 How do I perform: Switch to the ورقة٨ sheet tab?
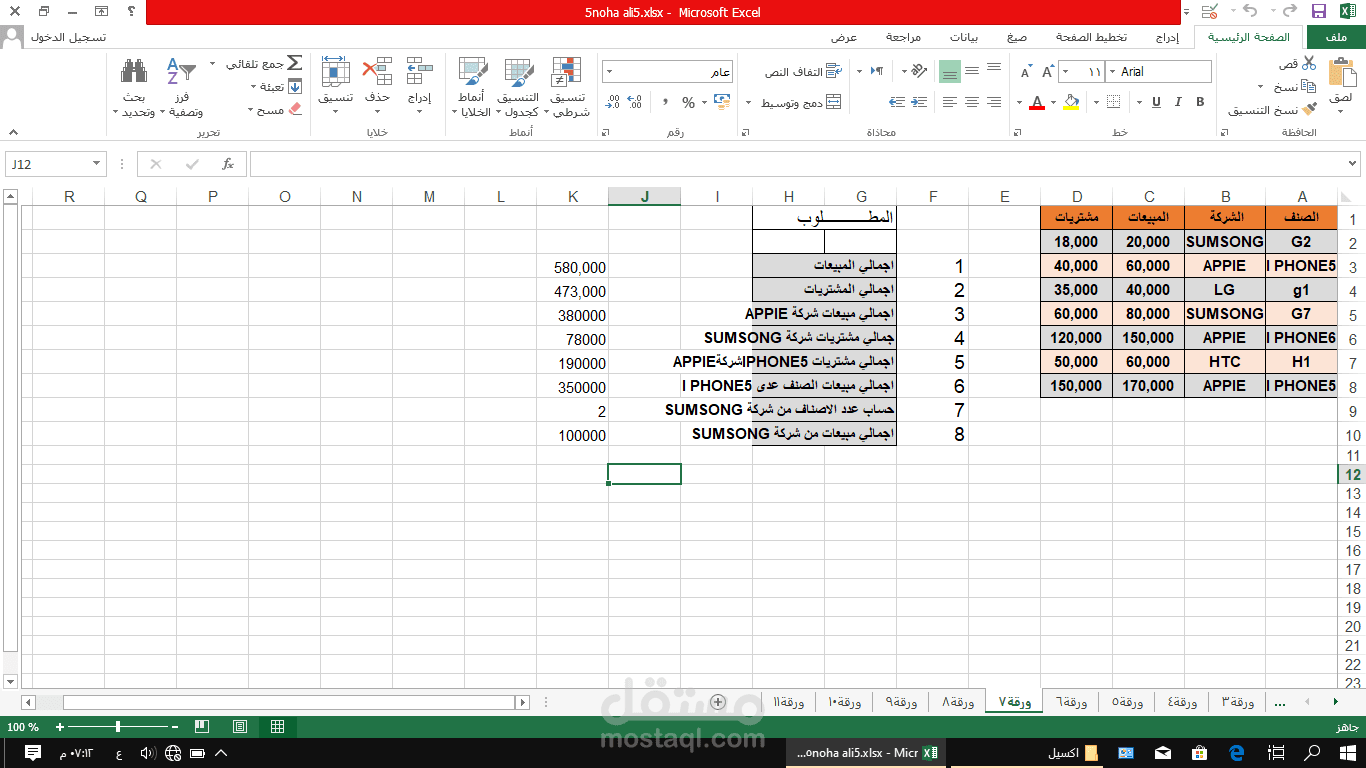coord(959,702)
